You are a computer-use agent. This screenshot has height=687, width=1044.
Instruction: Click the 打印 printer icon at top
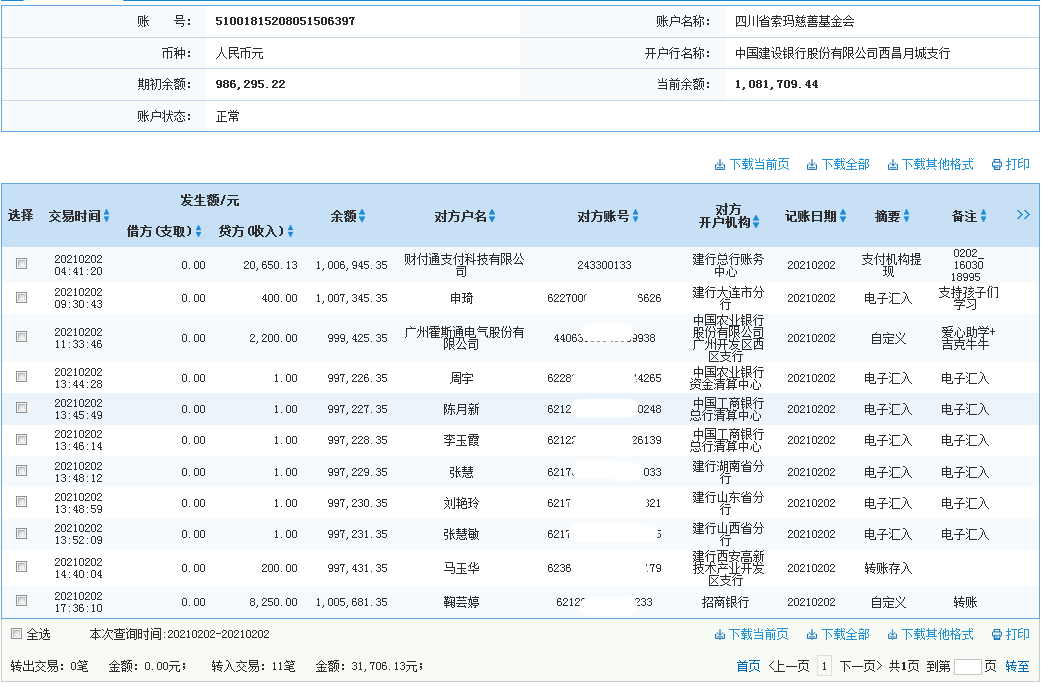tap(997, 163)
